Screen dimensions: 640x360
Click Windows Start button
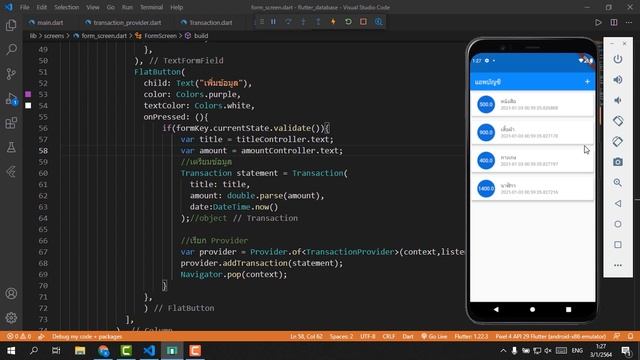click(11, 351)
